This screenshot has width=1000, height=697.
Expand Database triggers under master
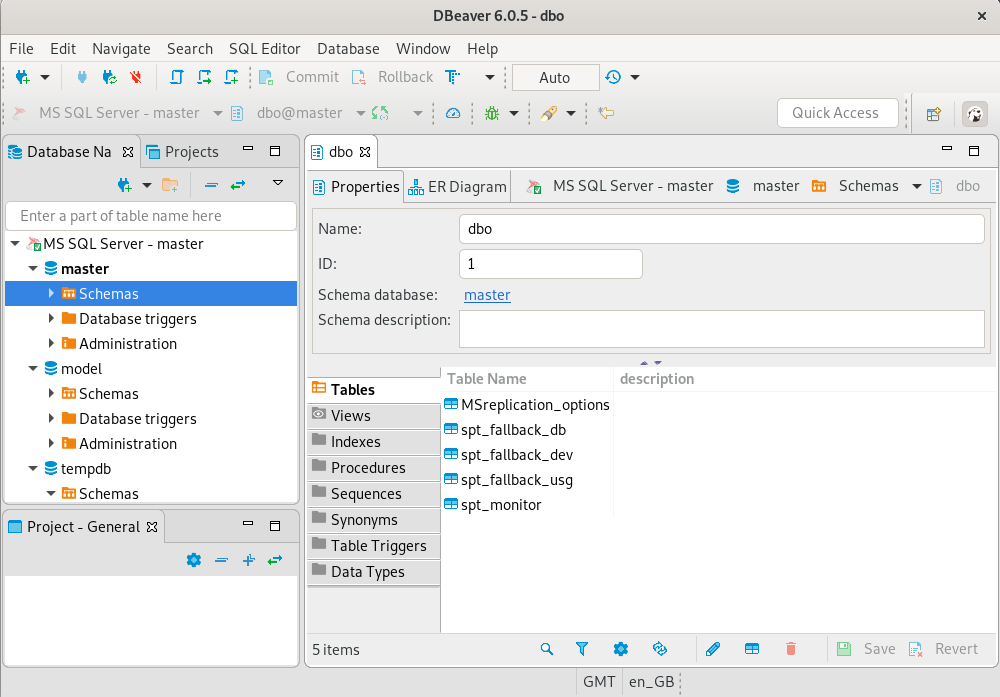click(x=51, y=318)
